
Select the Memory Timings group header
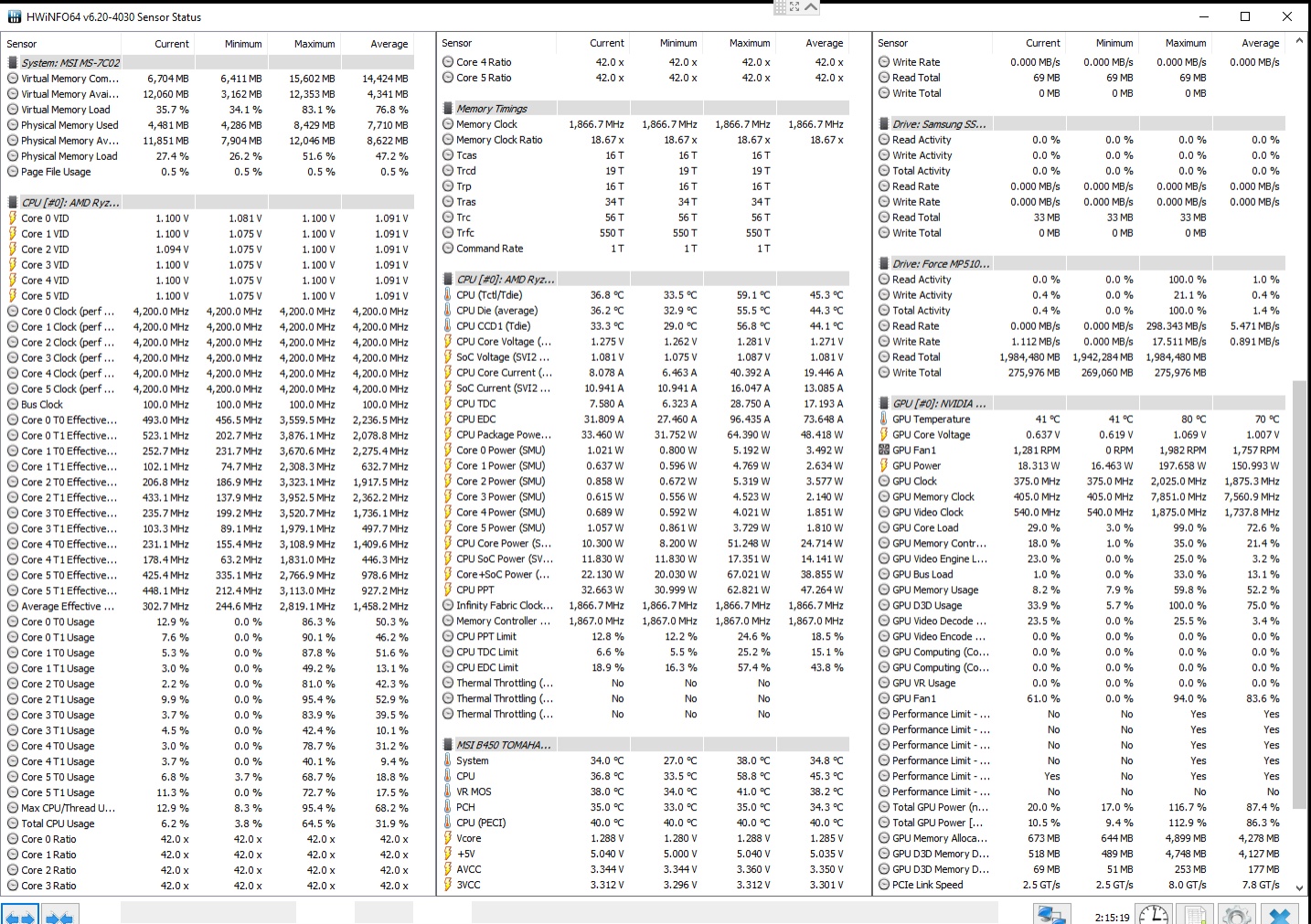(644, 109)
